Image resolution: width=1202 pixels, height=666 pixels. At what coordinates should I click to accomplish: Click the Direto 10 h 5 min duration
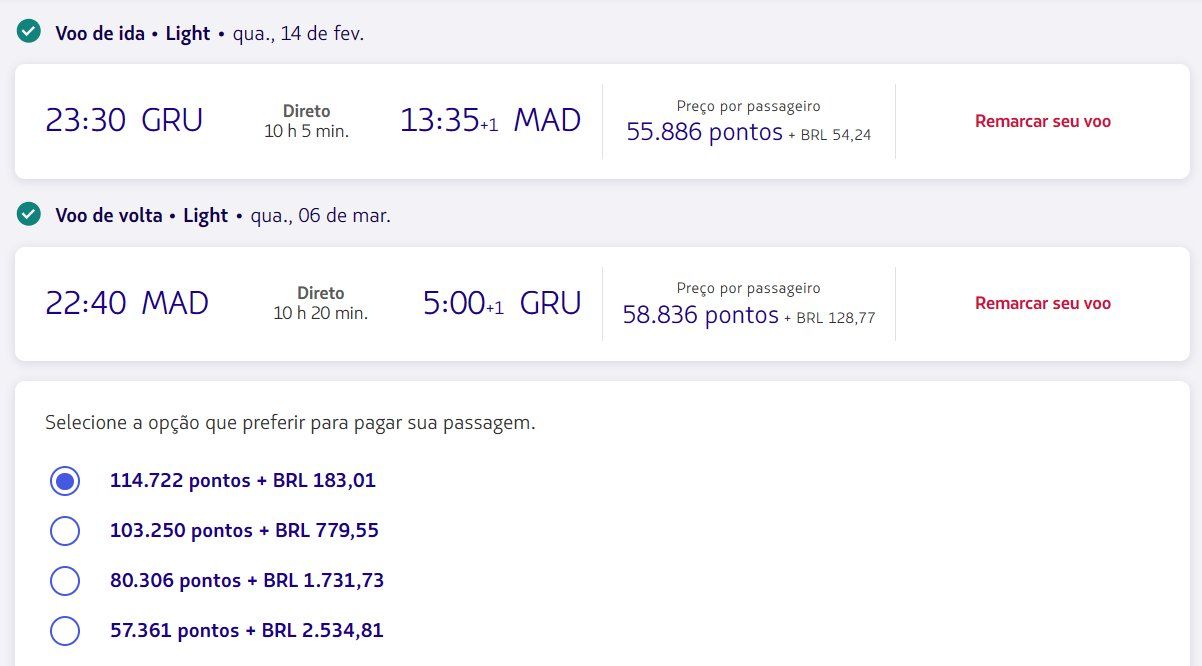[x=306, y=121]
